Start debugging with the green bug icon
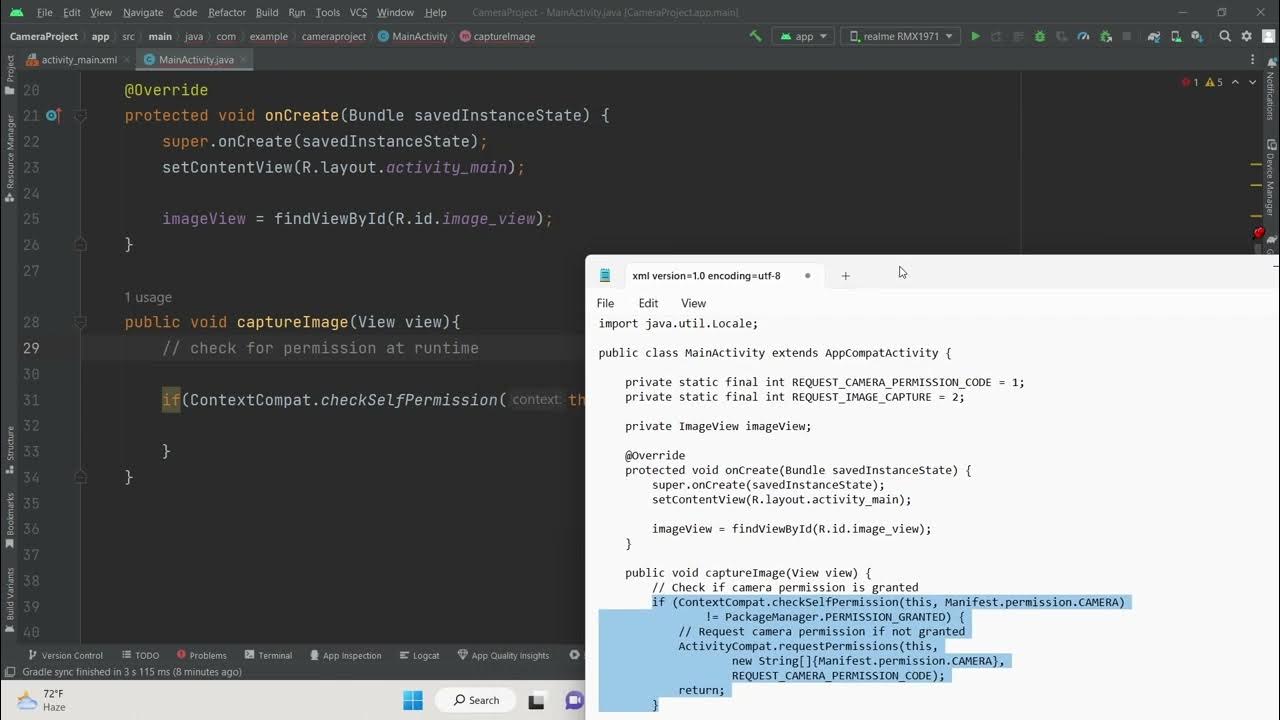 click(x=1040, y=36)
